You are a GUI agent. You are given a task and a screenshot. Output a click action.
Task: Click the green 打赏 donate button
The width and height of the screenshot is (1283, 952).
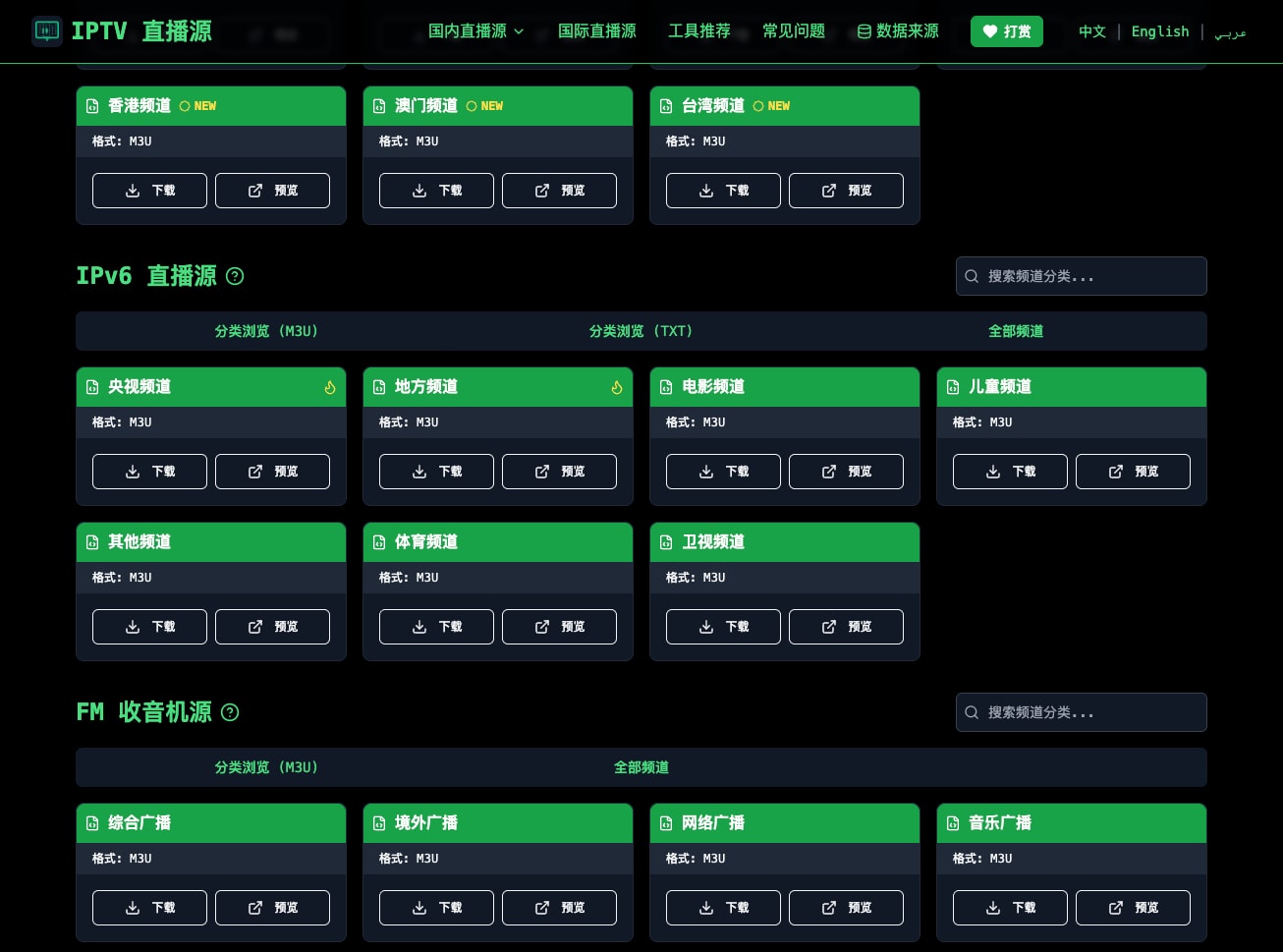tap(1007, 31)
